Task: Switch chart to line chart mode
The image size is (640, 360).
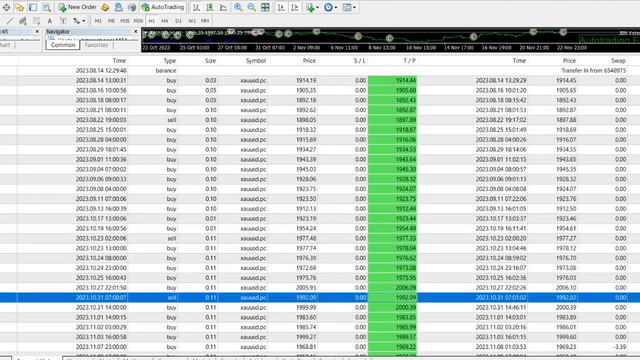Action: [223, 7]
